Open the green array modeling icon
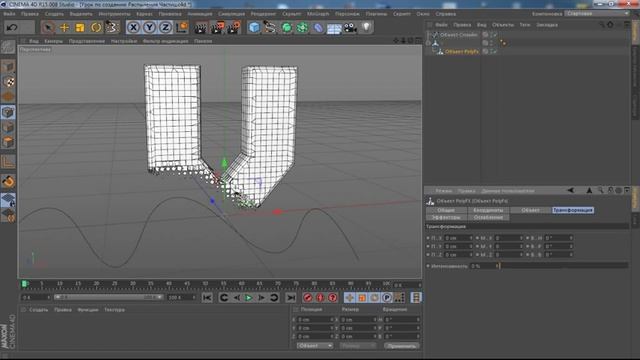The width and height of the screenshot is (640, 360). (302, 27)
